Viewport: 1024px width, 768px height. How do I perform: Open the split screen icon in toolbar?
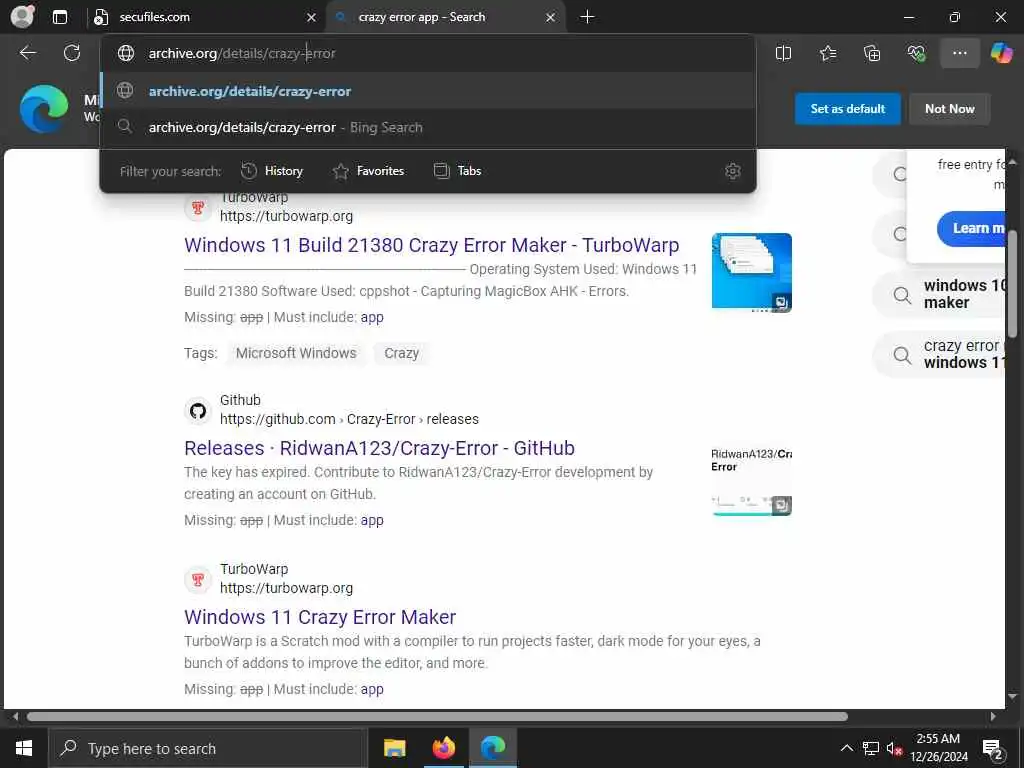(x=783, y=53)
